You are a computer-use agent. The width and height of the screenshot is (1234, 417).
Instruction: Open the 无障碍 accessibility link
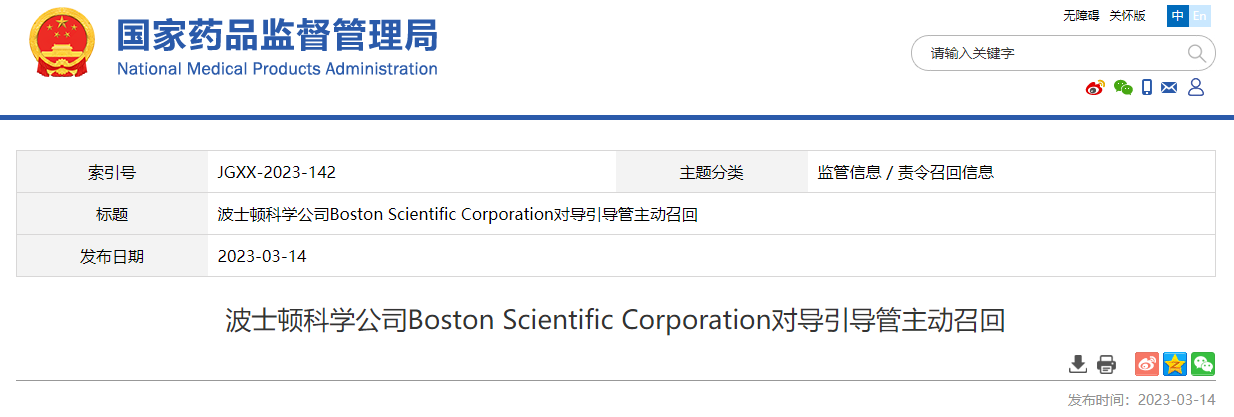pyautogui.click(x=1081, y=16)
